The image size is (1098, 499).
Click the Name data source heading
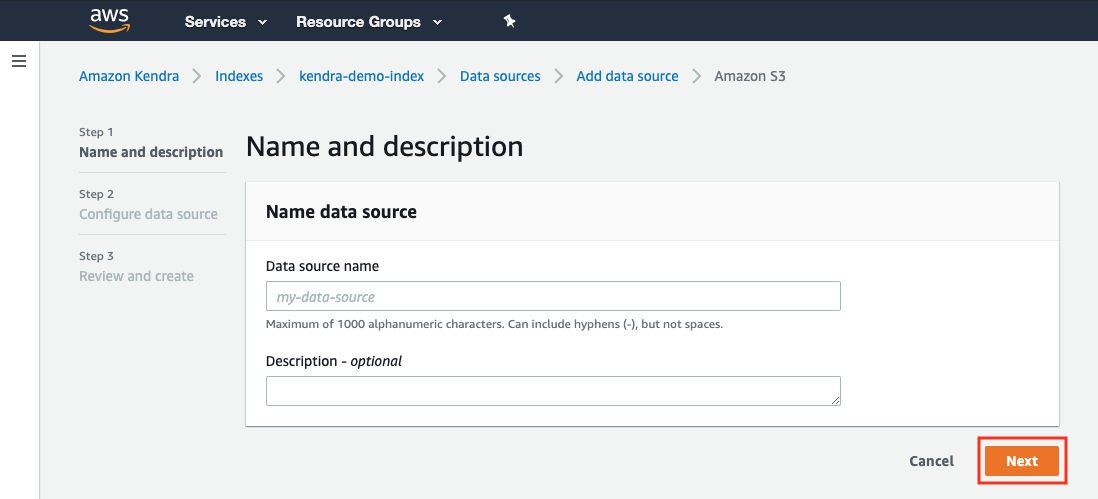342,212
